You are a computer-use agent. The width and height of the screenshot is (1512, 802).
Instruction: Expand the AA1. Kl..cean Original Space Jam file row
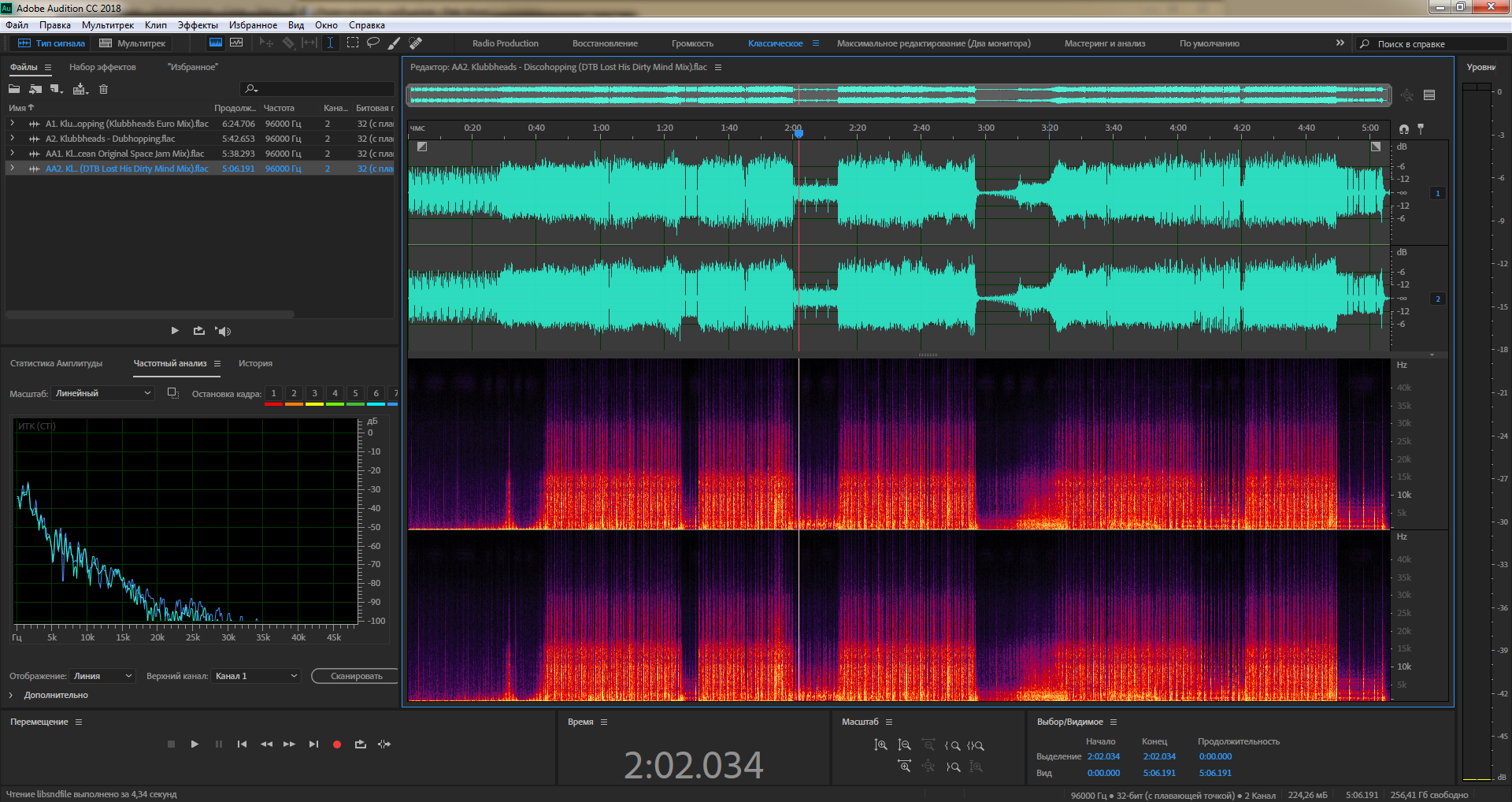(12, 154)
